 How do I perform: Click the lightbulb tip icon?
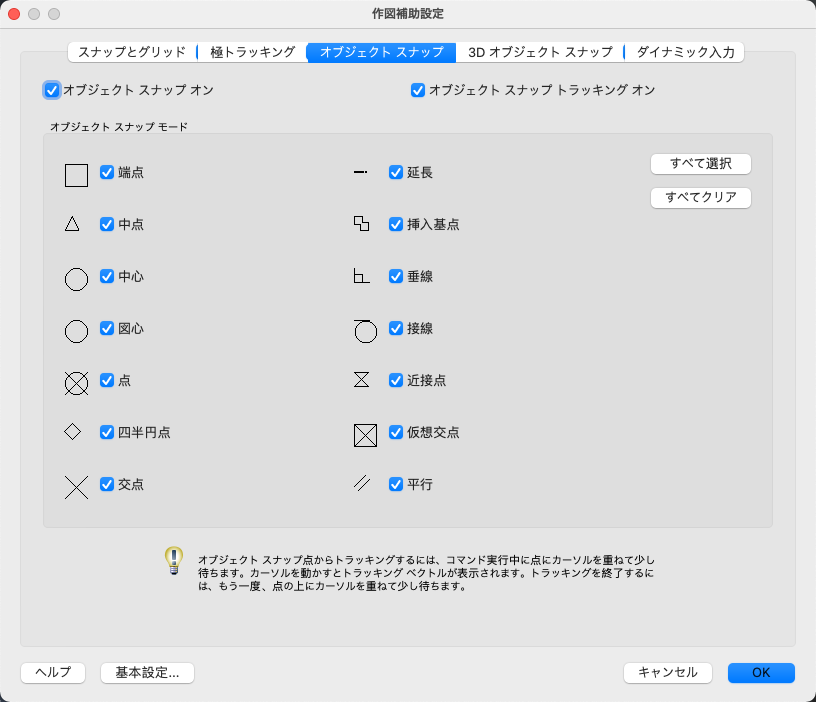pos(174,560)
